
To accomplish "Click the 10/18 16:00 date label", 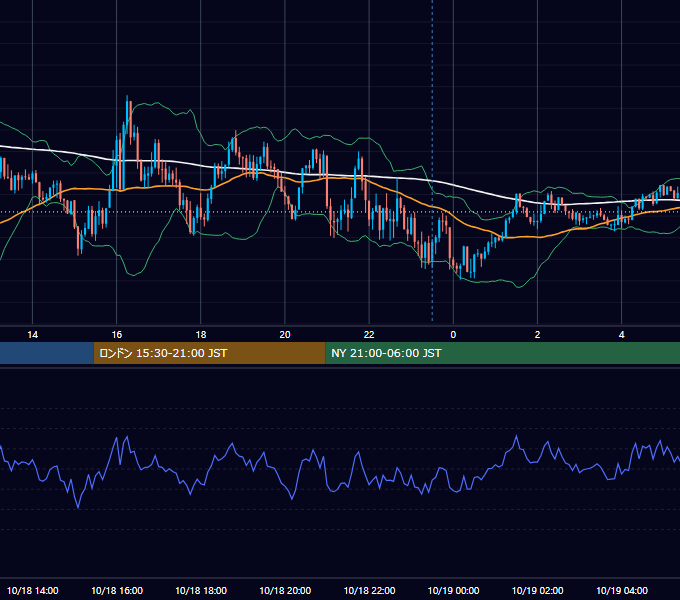I will 117,590.
